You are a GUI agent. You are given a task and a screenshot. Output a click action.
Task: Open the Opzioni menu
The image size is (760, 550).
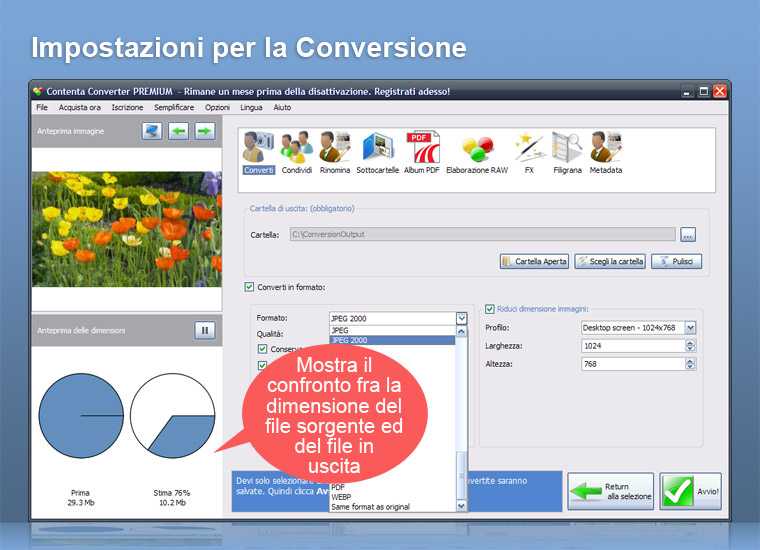coord(217,108)
